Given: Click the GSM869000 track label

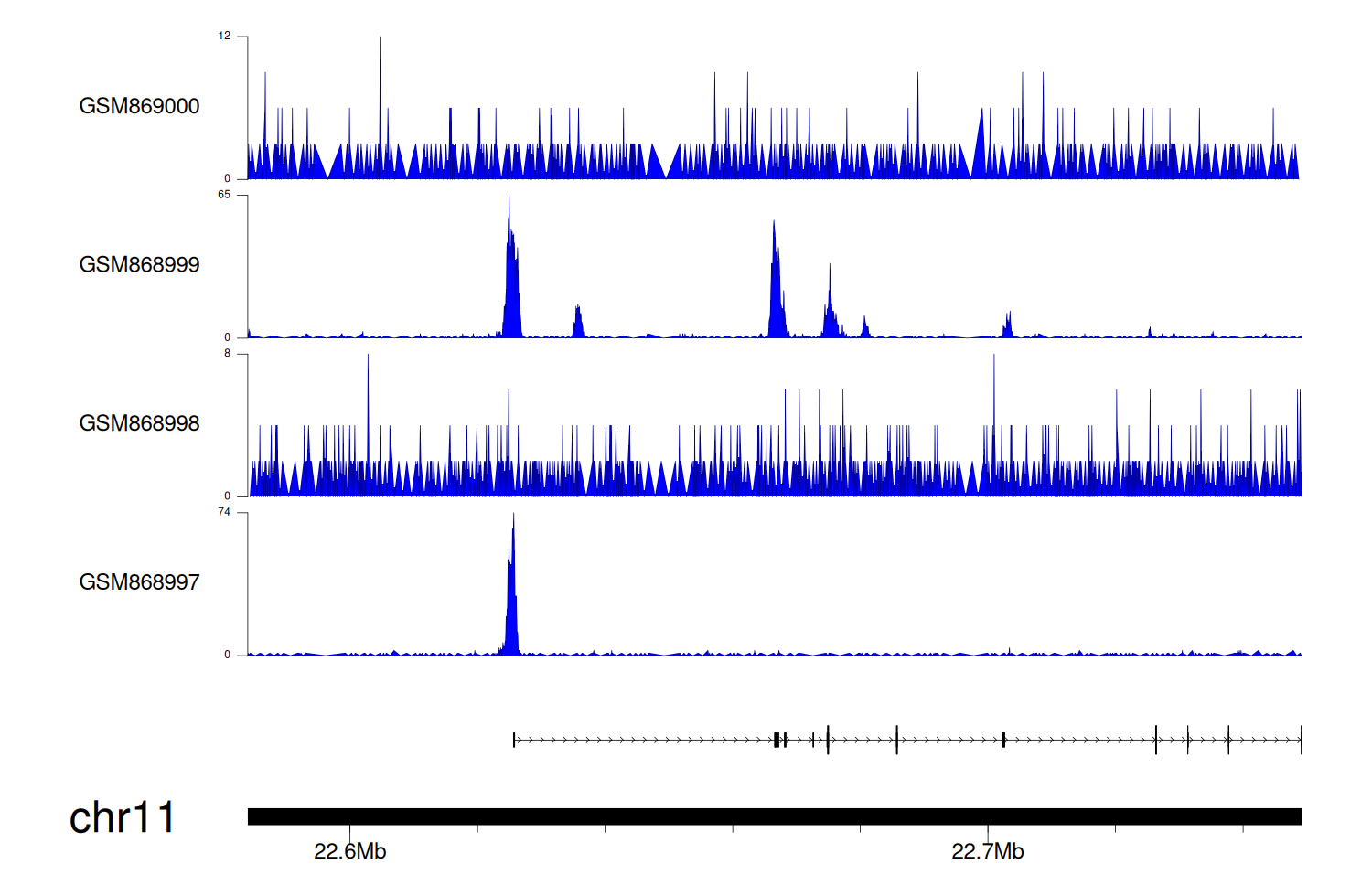Looking at the screenshot, I should (x=139, y=106).
